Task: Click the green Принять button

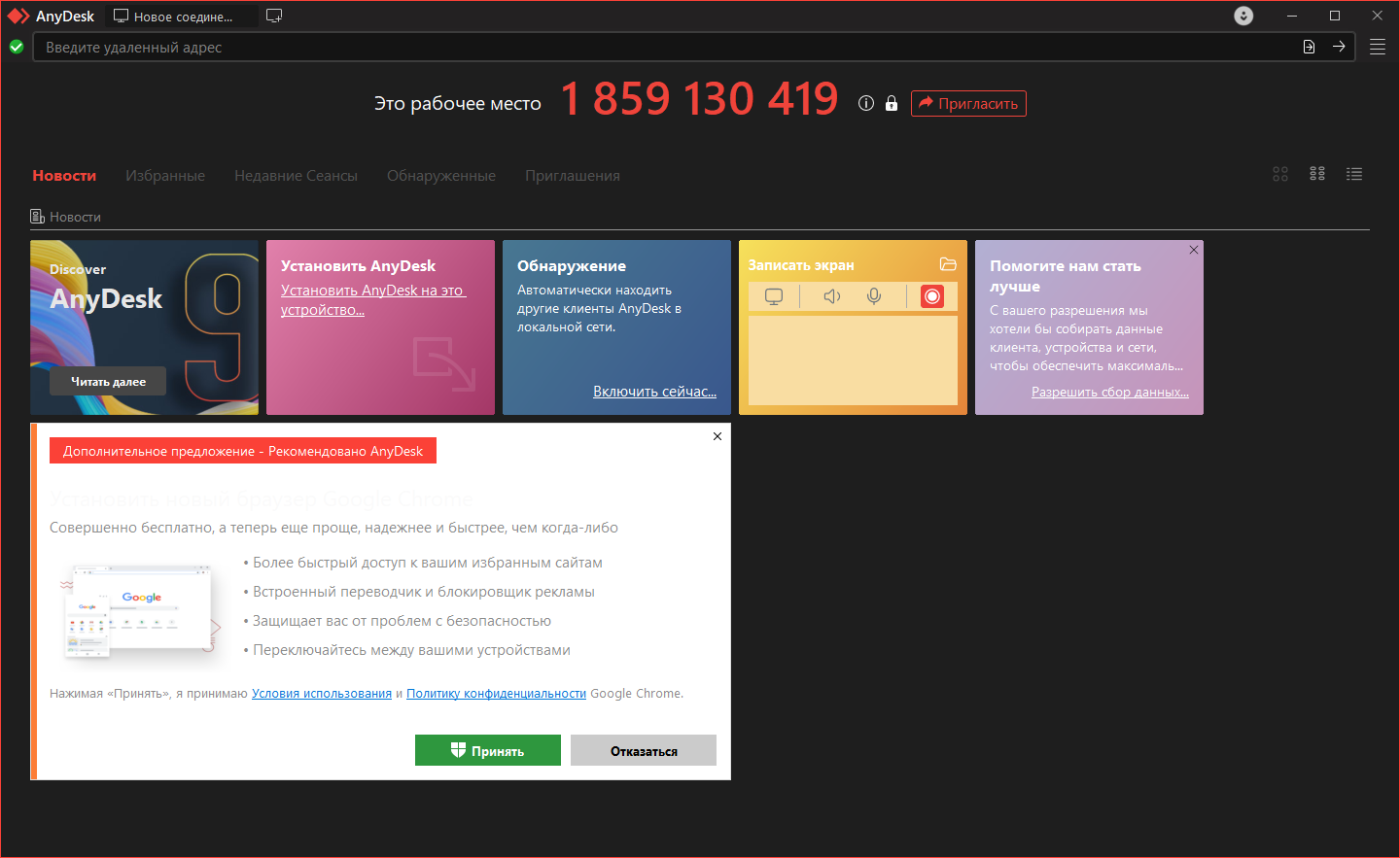Action: (488, 750)
